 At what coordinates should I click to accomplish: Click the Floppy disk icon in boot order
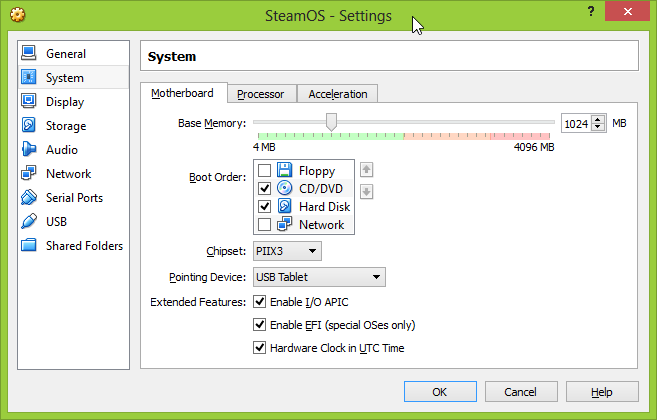pos(285,170)
